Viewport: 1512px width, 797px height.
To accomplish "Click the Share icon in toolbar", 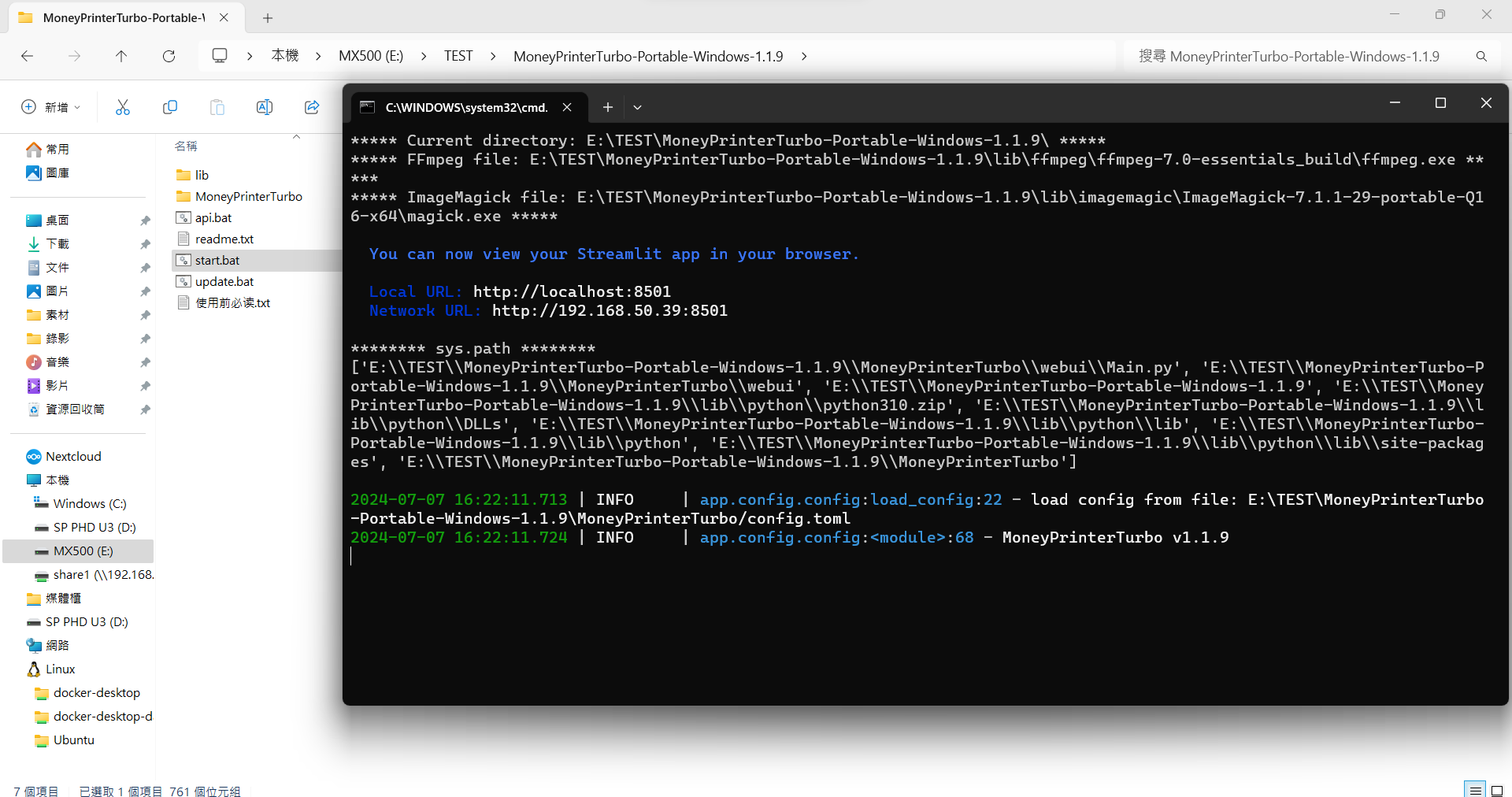I will (x=312, y=107).
